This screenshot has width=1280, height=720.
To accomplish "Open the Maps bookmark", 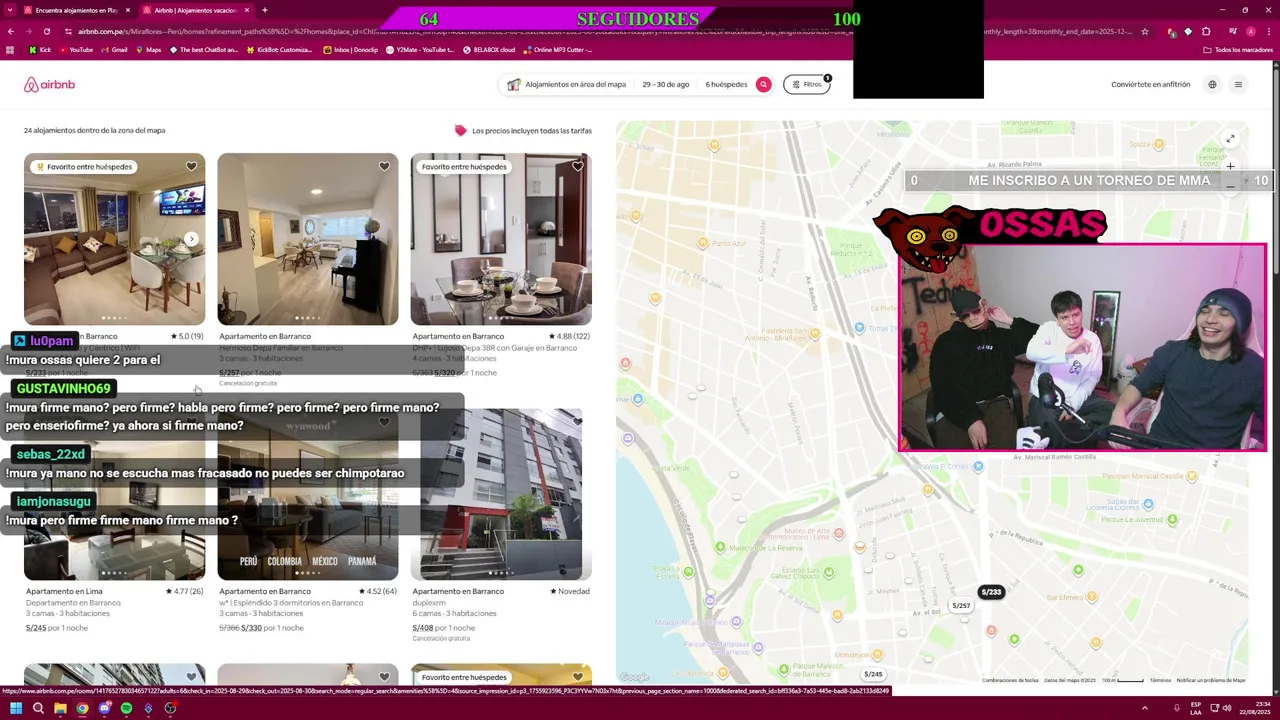I will [147, 50].
